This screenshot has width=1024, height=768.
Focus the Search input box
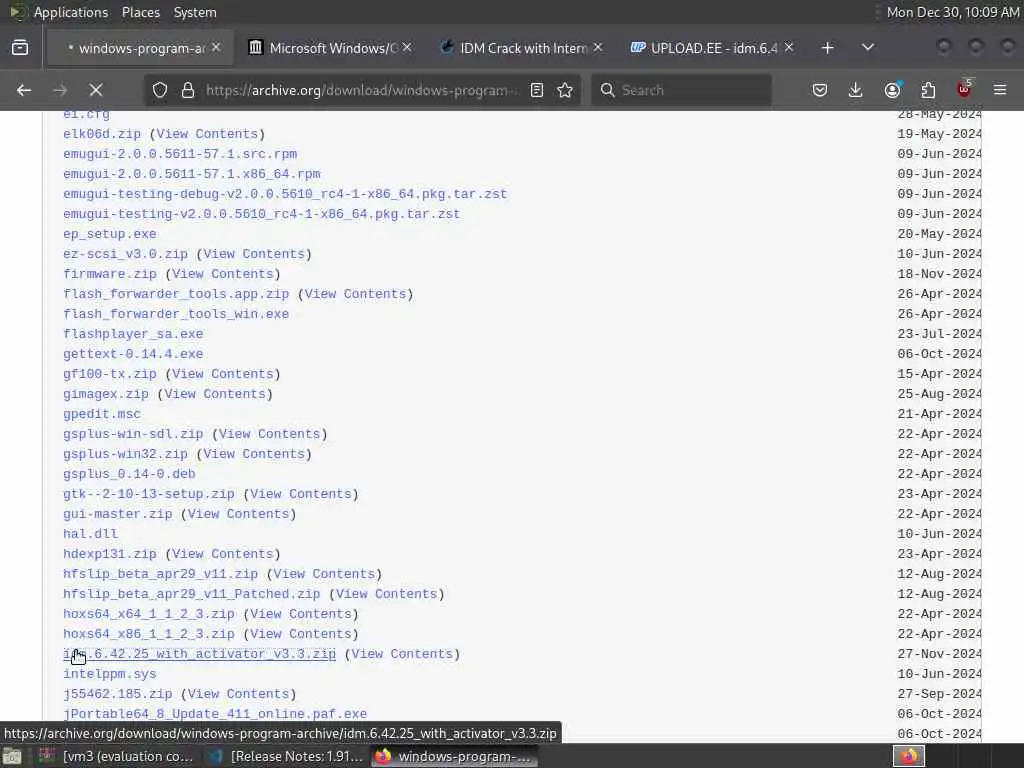click(x=682, y=90)
